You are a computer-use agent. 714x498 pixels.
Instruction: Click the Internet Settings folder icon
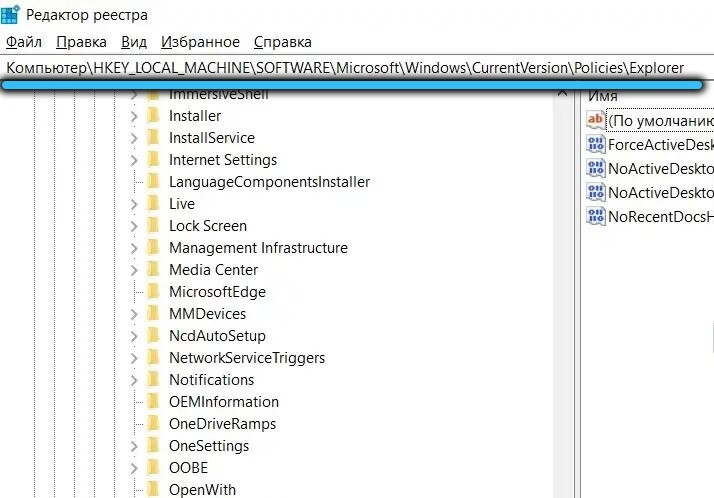pyautogui.click(x=153, y=159)
